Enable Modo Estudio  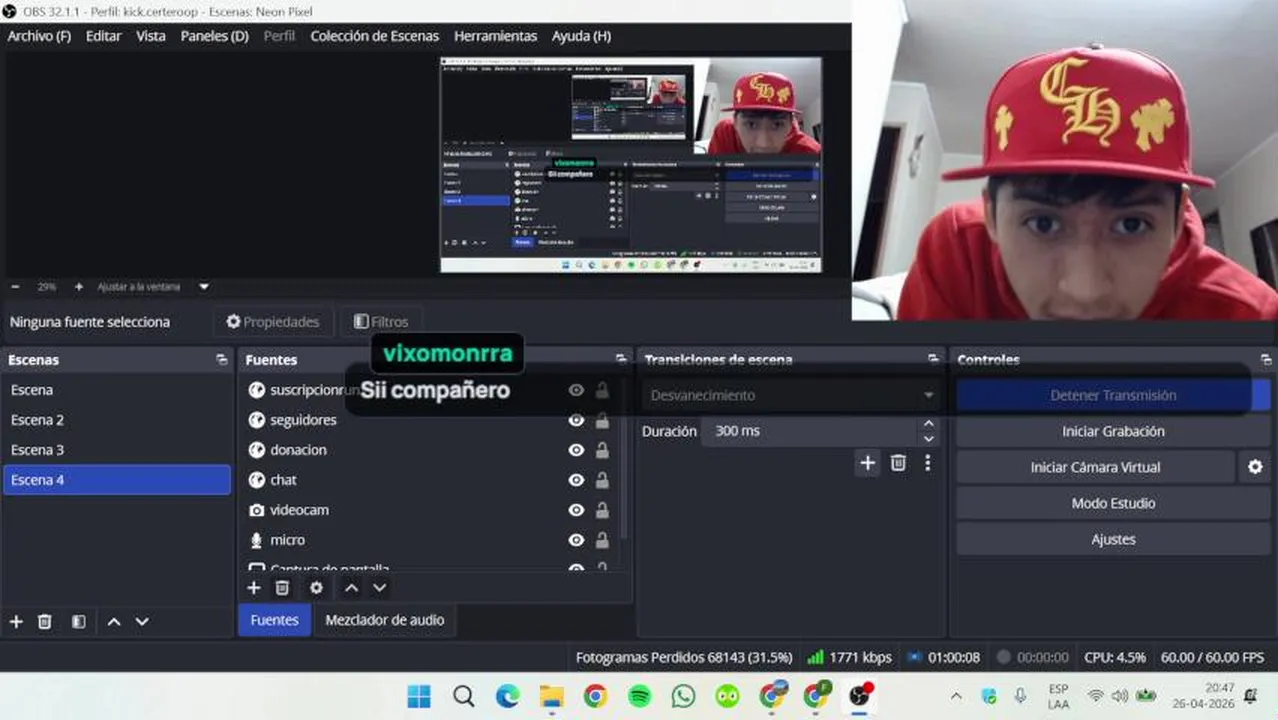1113,503
